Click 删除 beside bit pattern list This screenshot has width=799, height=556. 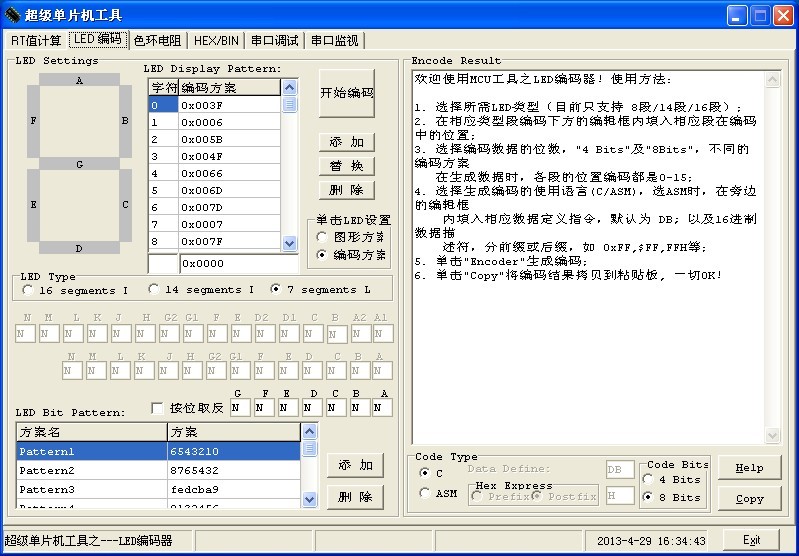pos(355,497)
